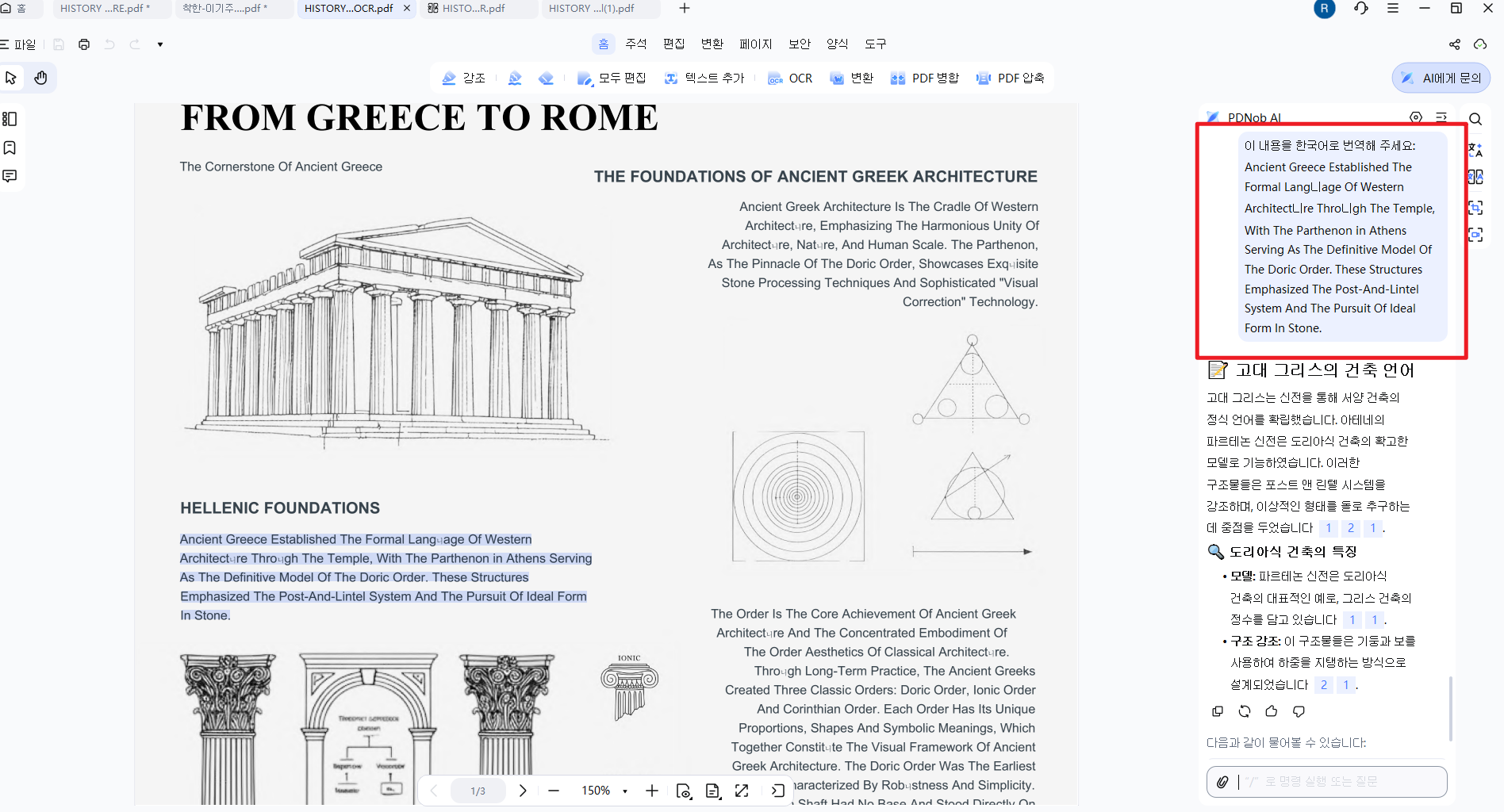
Task: Select the underline markup tool beside 강조
Action: [515, 78]
